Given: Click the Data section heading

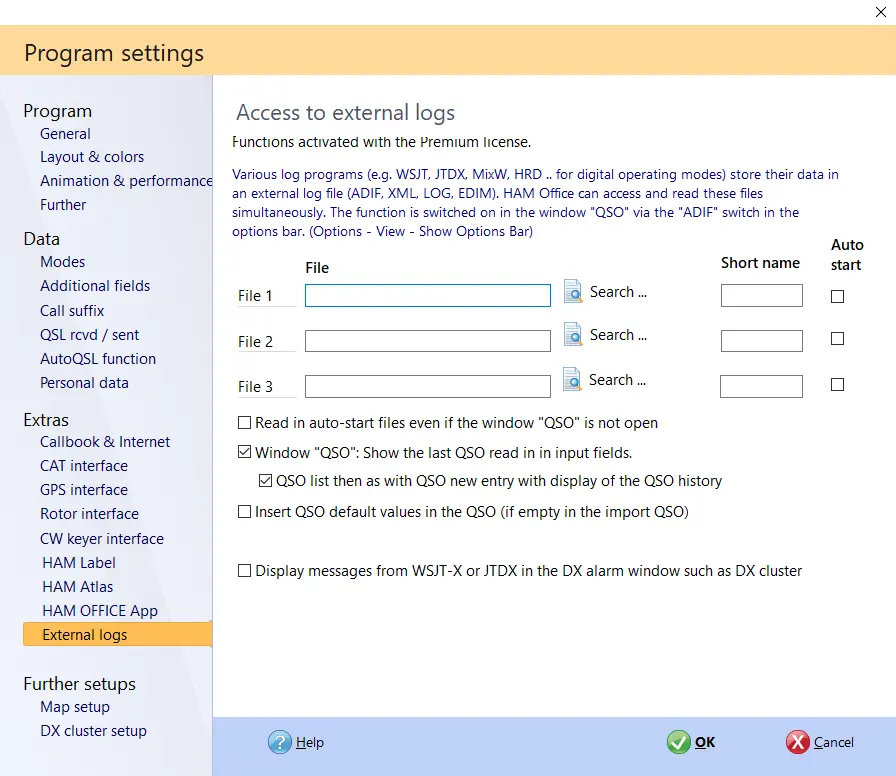Looking at the screenshot, I should tap(41, 239).
